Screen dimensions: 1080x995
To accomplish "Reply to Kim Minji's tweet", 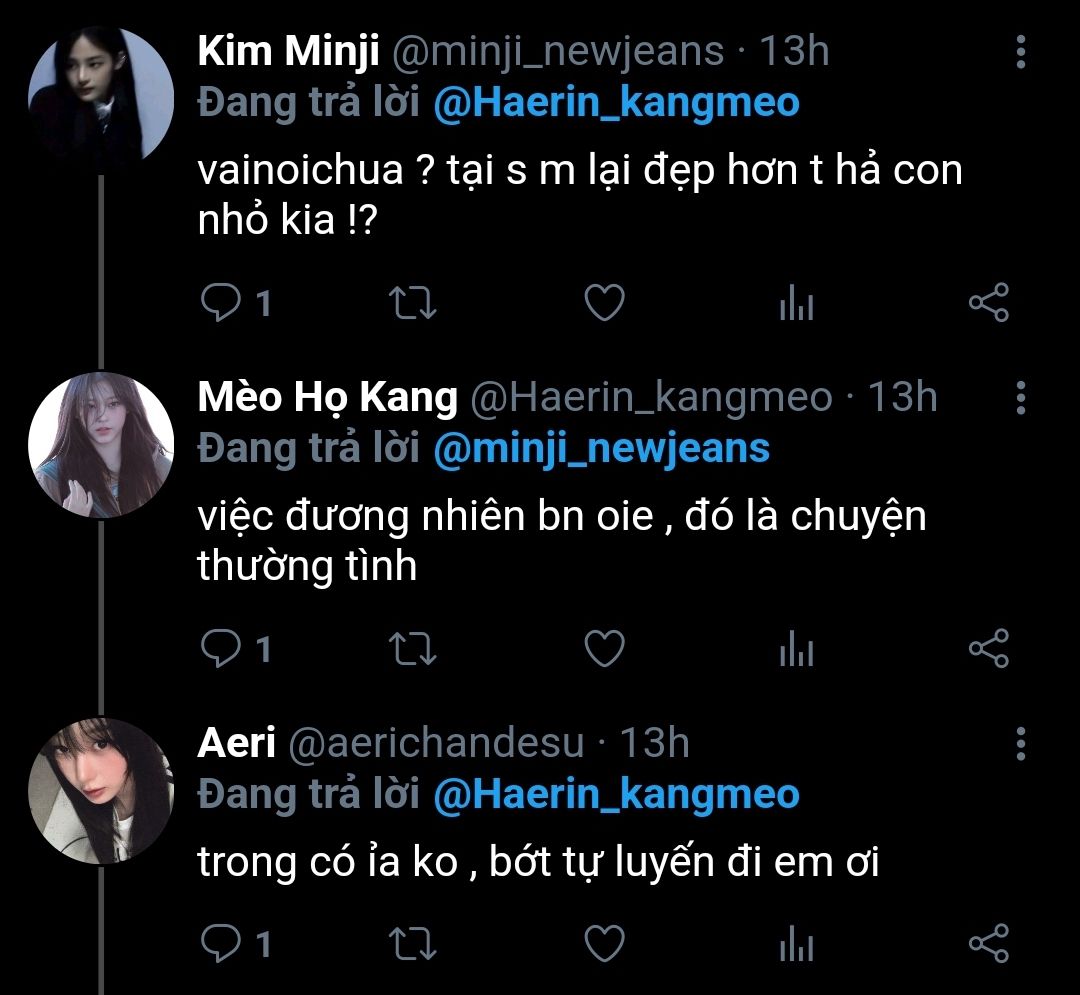I will point(220,303).
